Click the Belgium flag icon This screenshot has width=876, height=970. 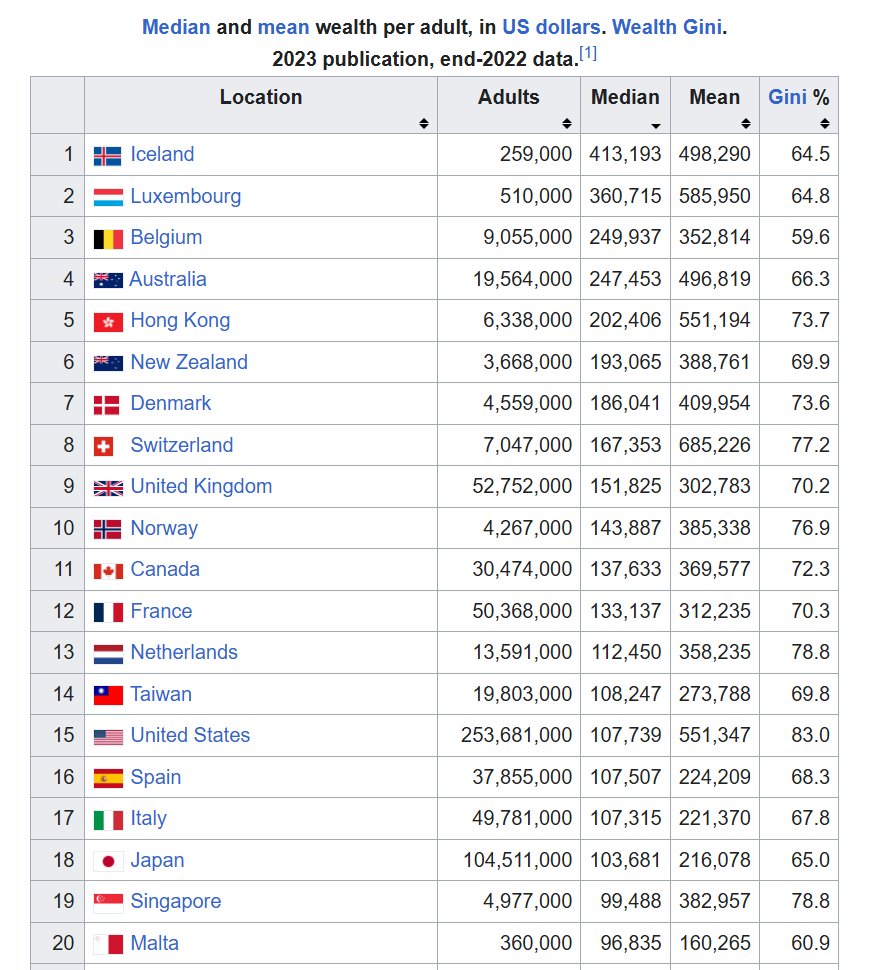coord(108,239)
